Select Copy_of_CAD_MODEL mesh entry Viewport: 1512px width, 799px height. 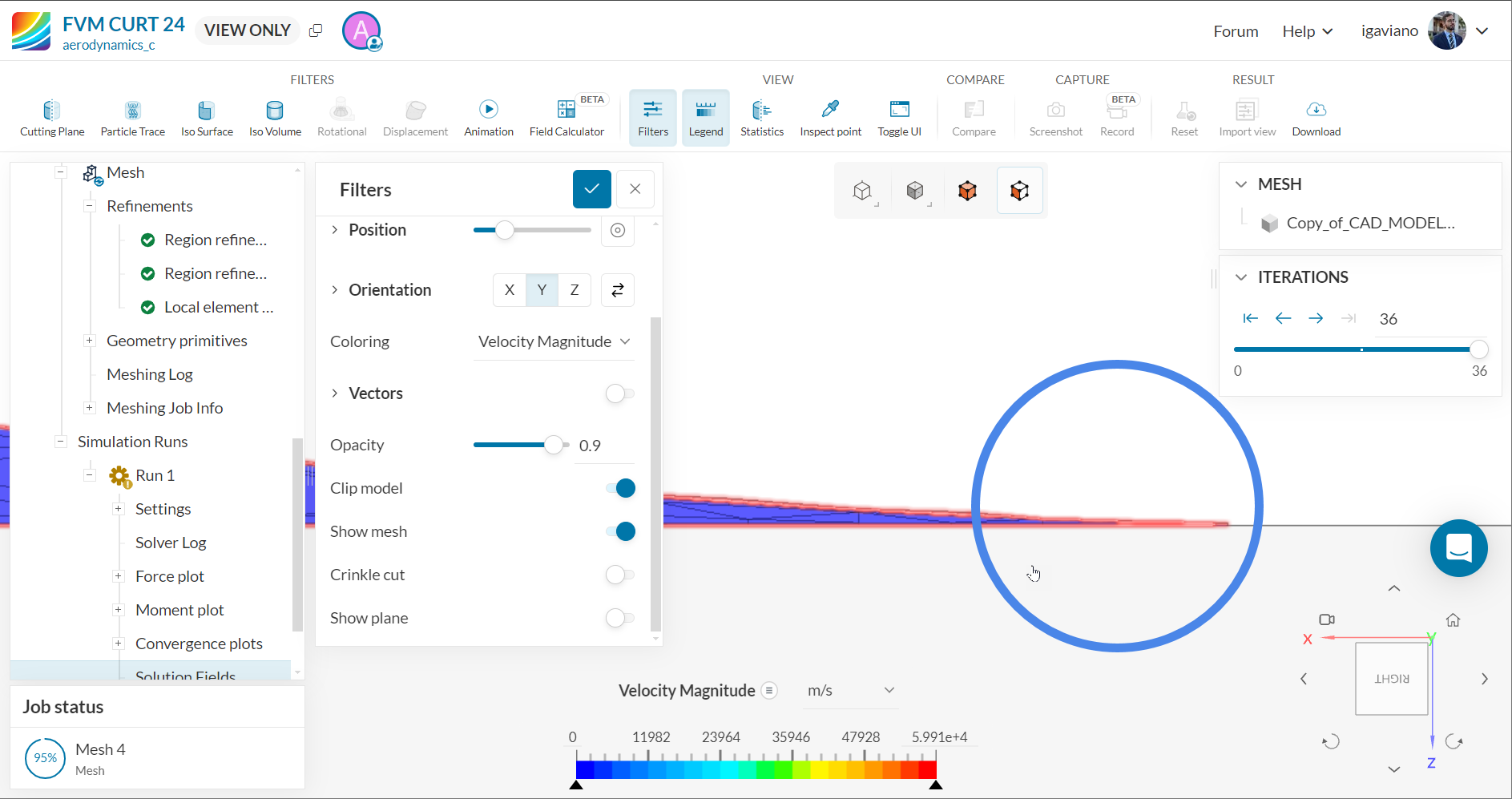[1370, 223]
